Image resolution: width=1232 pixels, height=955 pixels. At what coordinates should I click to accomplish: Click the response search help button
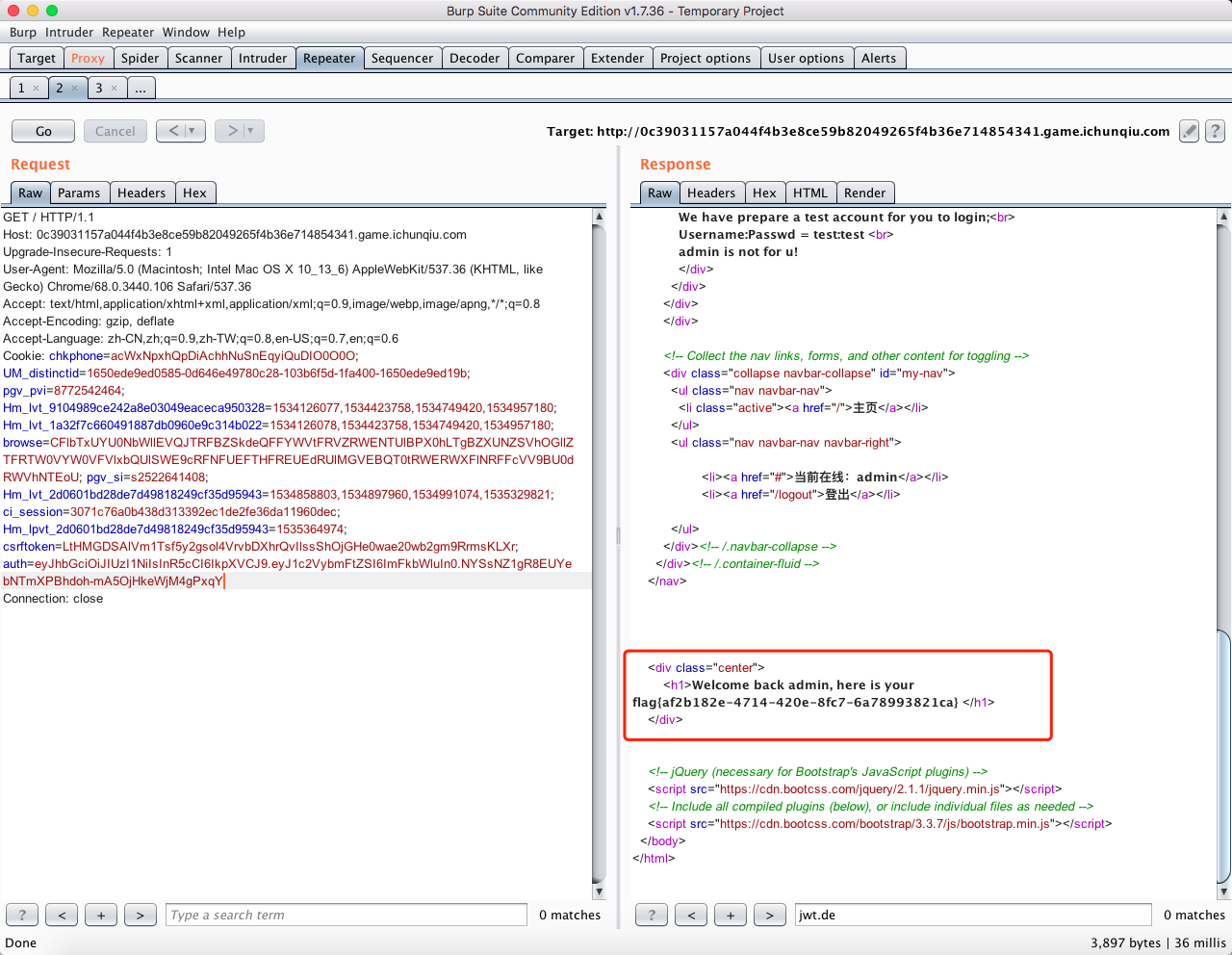pyautogui.click(x=652, y=915)
